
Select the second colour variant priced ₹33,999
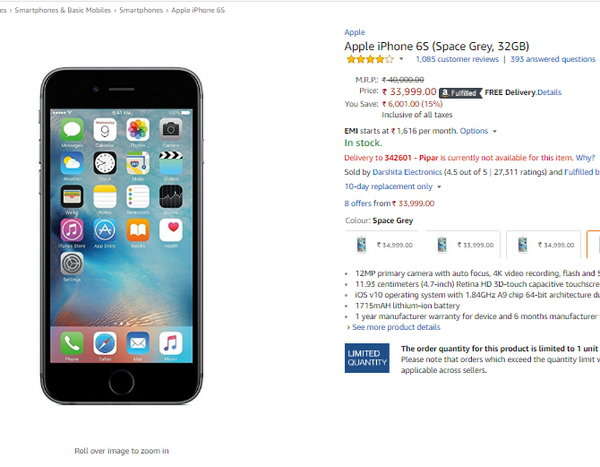click(463, 245)
